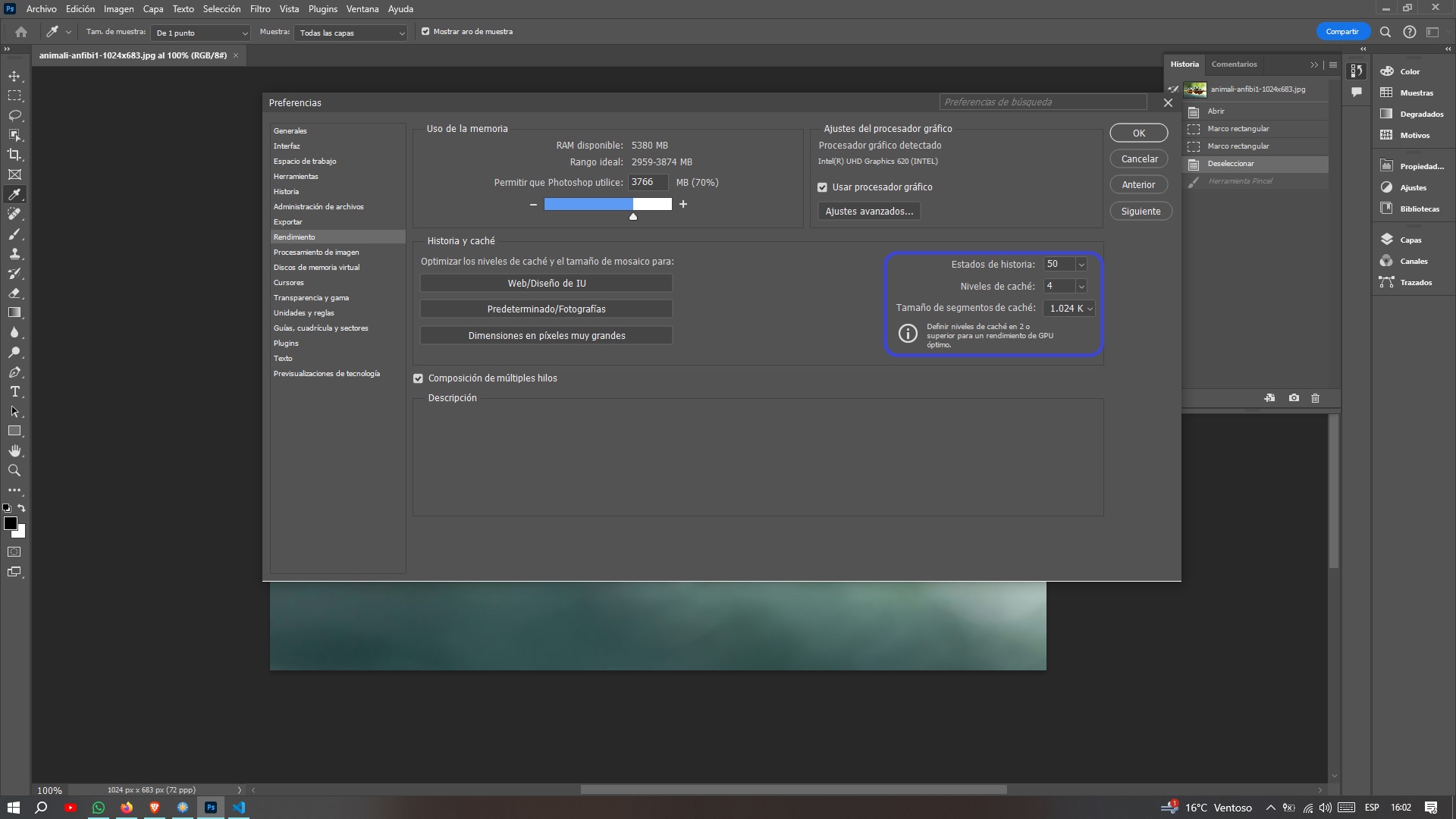Viewport: 1456px width, 819px height.
Task: Click the Anterior button
Action: (1139, 184)
